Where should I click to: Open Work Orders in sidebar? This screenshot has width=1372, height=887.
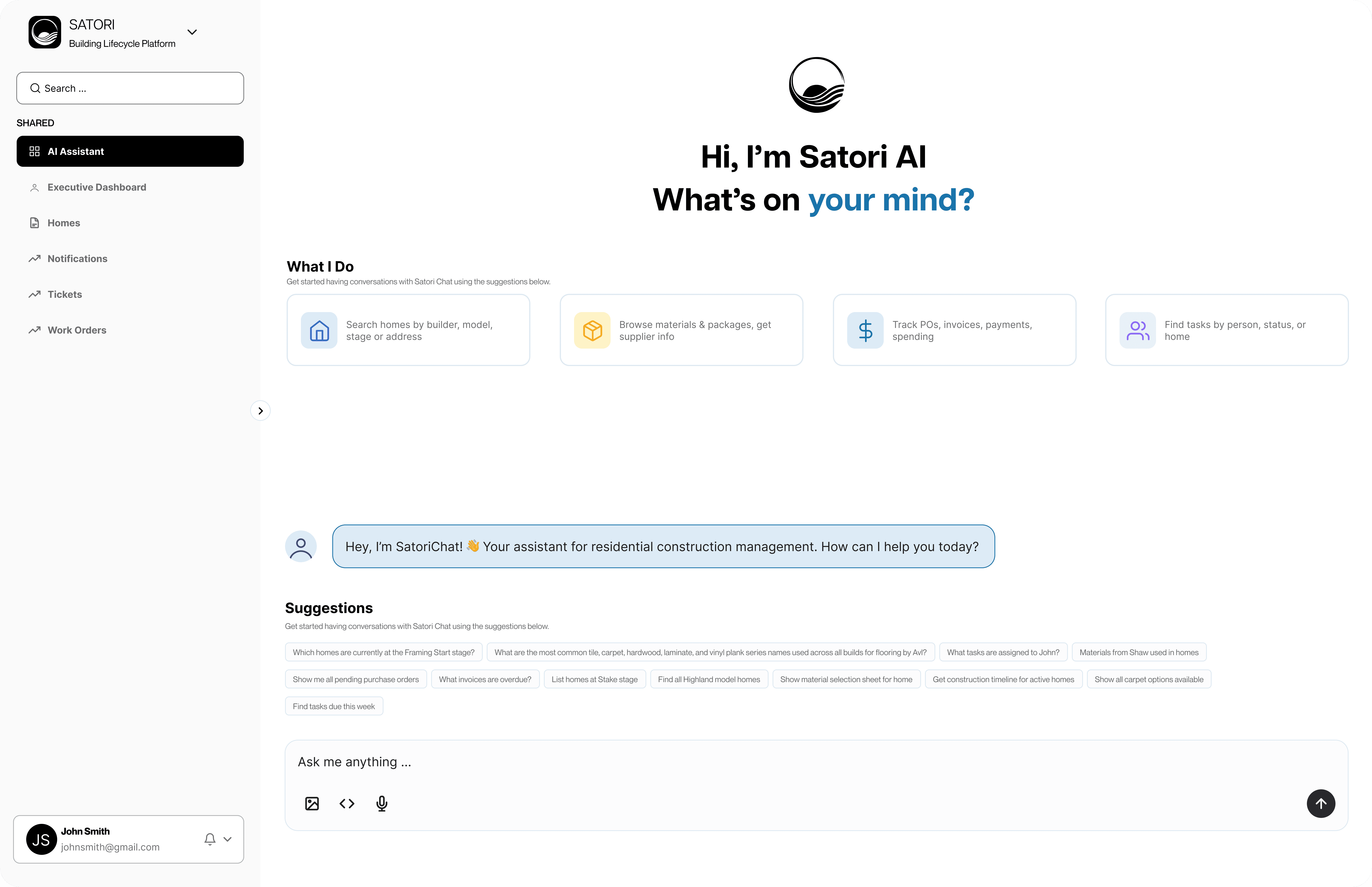click(77, 330)
